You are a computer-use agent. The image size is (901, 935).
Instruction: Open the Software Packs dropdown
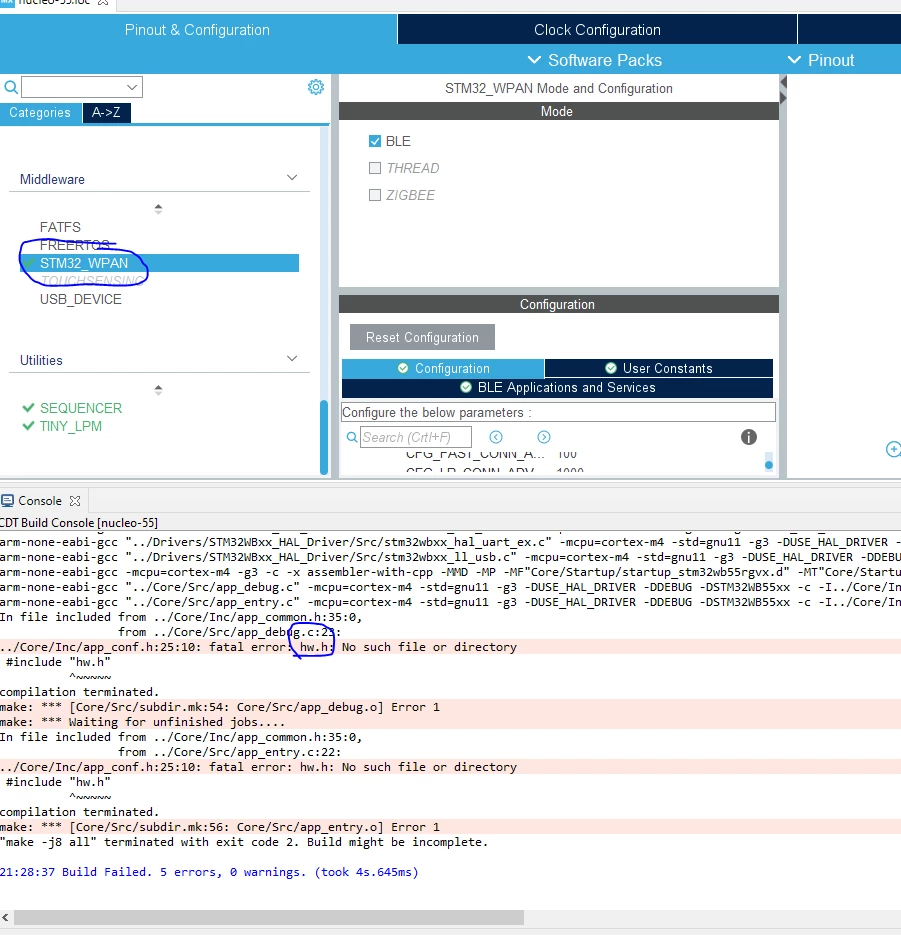(595, 60)
